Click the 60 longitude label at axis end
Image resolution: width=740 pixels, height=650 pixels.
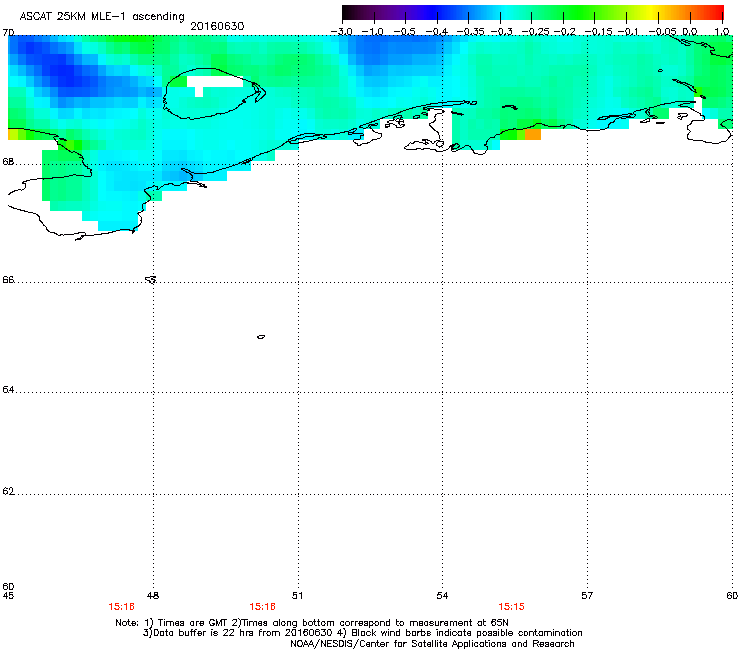click(732, 596)
